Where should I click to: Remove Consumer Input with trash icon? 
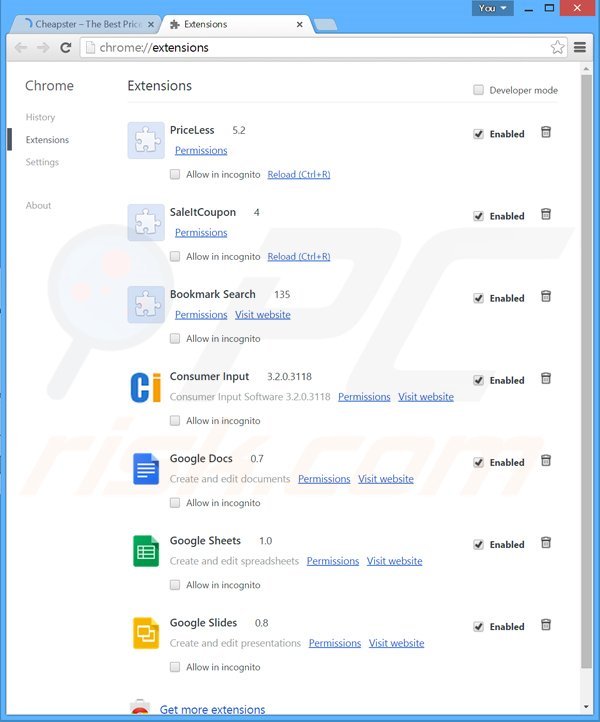pos(546,379)
